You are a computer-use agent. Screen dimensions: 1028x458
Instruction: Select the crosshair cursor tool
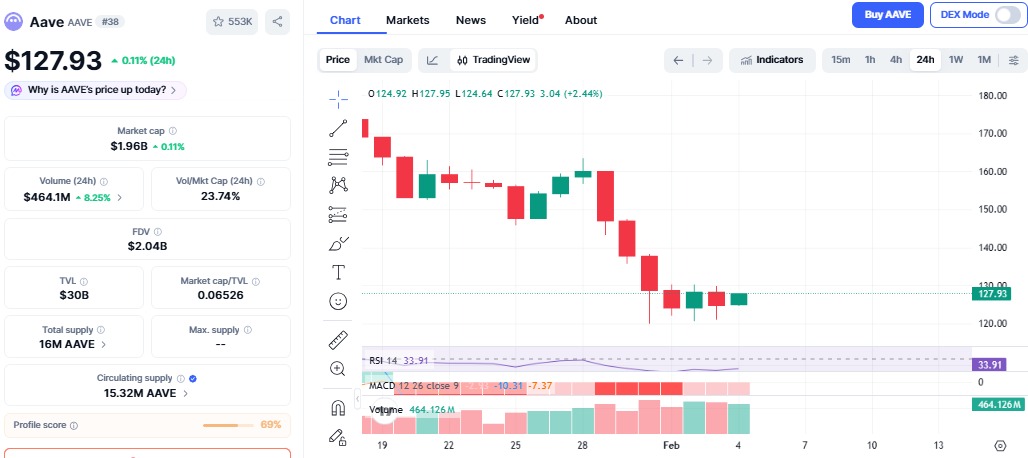tap(338, 97)
